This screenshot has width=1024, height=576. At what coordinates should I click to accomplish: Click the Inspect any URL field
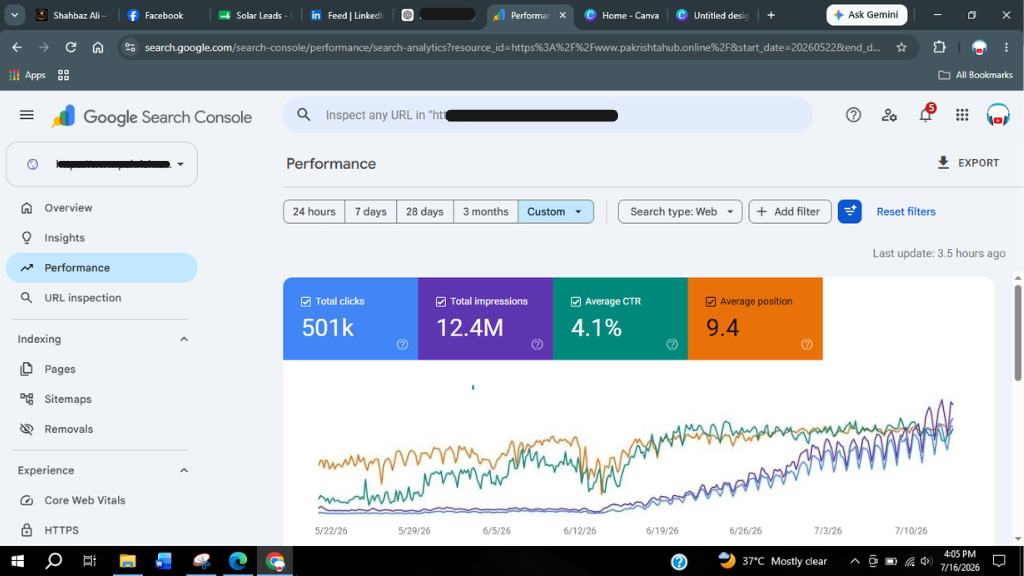[547, 115]
